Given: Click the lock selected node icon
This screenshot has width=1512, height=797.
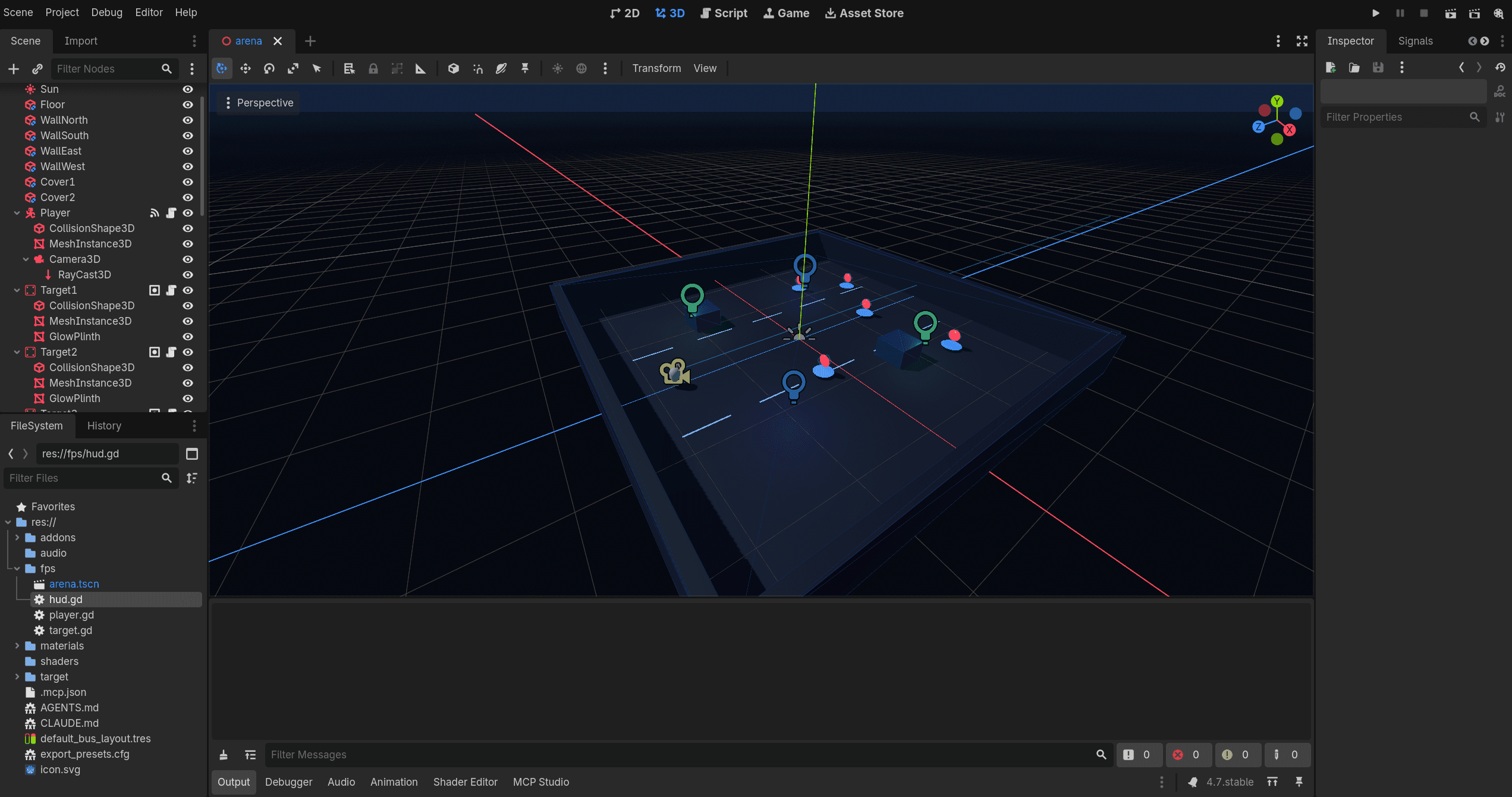Looking at the screenshot, I should [x=373, y=68].
